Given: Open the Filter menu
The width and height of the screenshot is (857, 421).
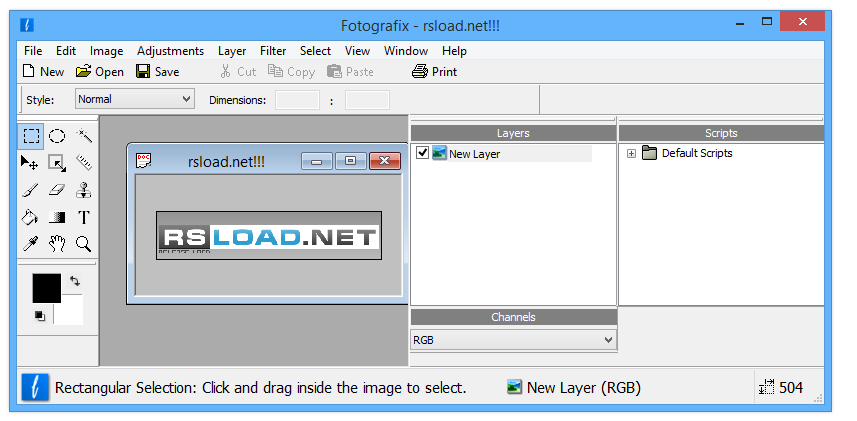Looking at the screenshot, I should (x=273, y=51).
